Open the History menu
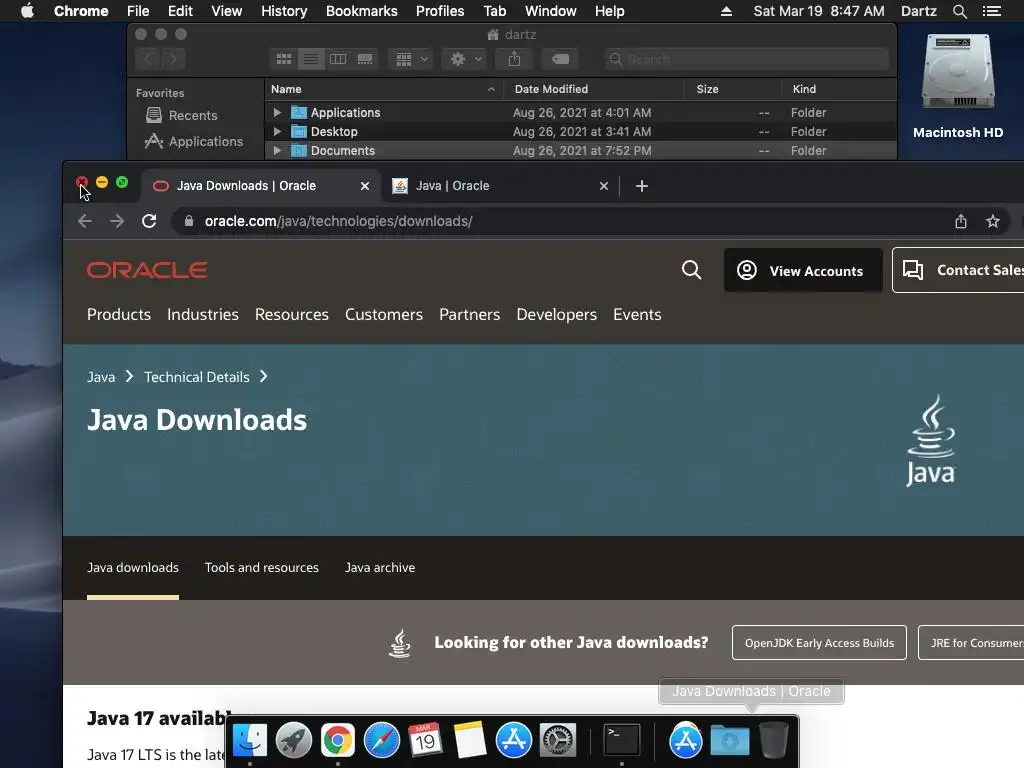The image size is (1024, 768). (284, 11)
